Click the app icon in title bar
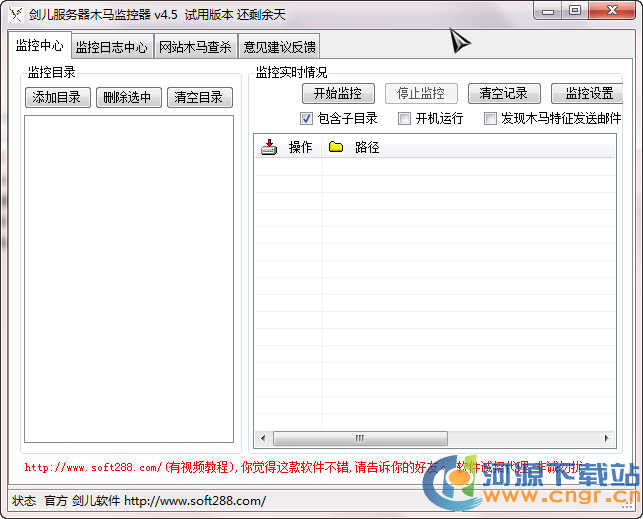This screenshot has height=519, width=643. pos(16,15)
